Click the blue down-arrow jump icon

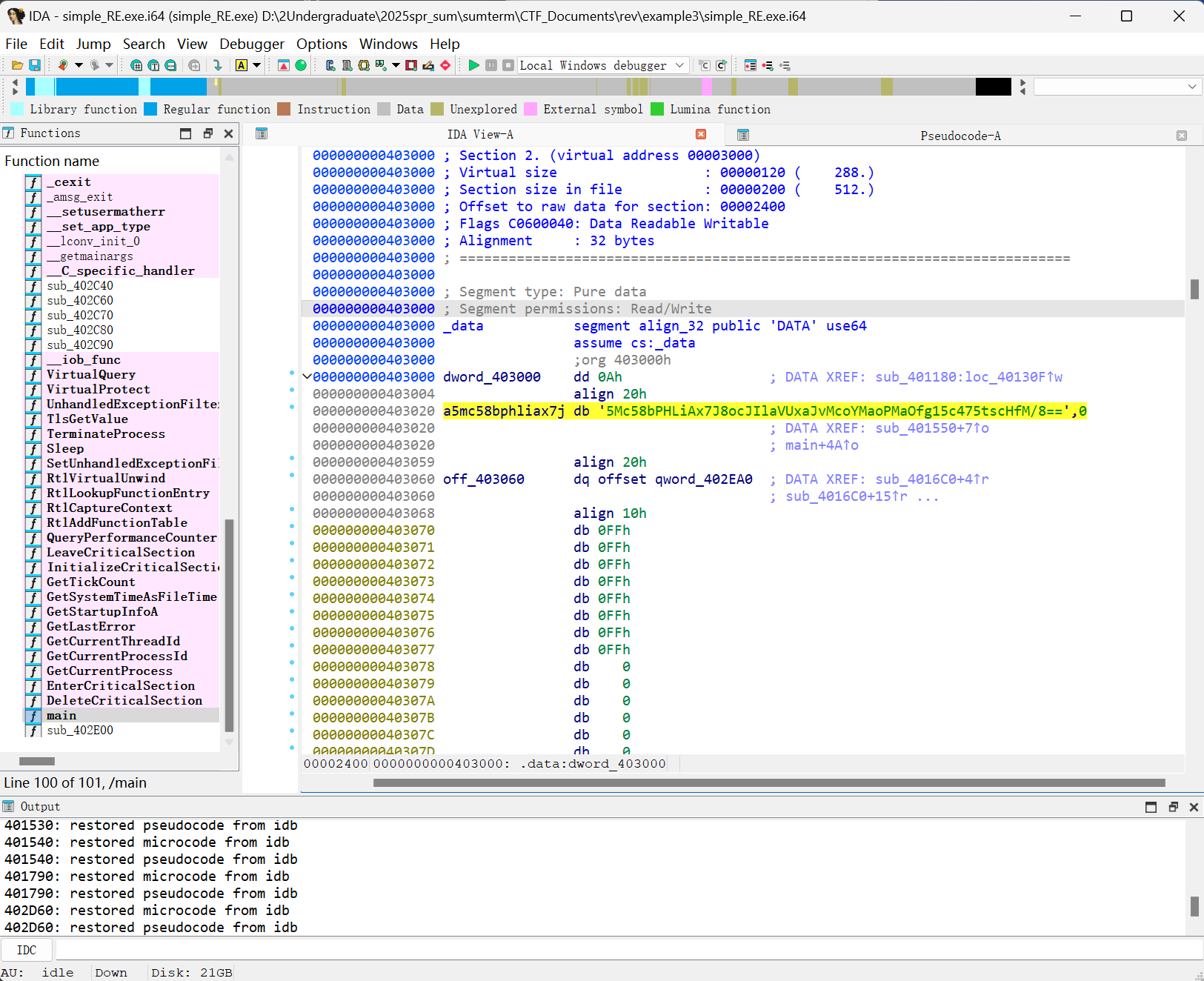pos(217,65)
